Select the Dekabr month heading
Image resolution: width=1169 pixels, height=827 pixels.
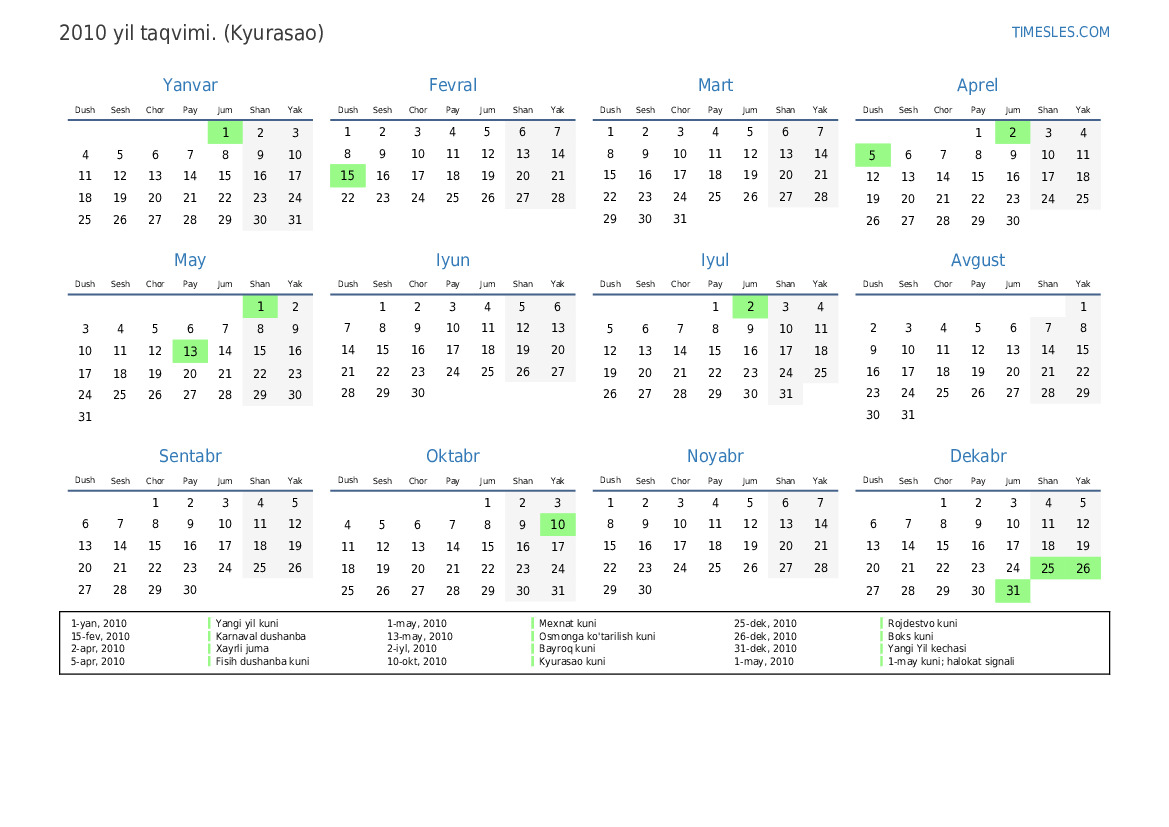click(x=977, y=456)
